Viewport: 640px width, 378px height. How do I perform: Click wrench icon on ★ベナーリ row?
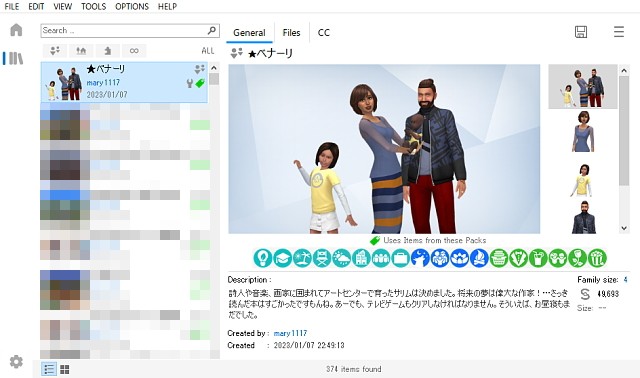[x=189, y=84]
